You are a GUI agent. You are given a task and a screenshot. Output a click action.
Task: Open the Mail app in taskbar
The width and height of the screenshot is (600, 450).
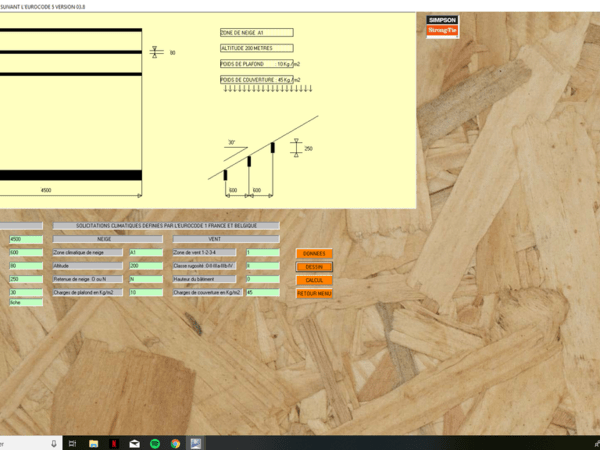(x=134, y=443)
